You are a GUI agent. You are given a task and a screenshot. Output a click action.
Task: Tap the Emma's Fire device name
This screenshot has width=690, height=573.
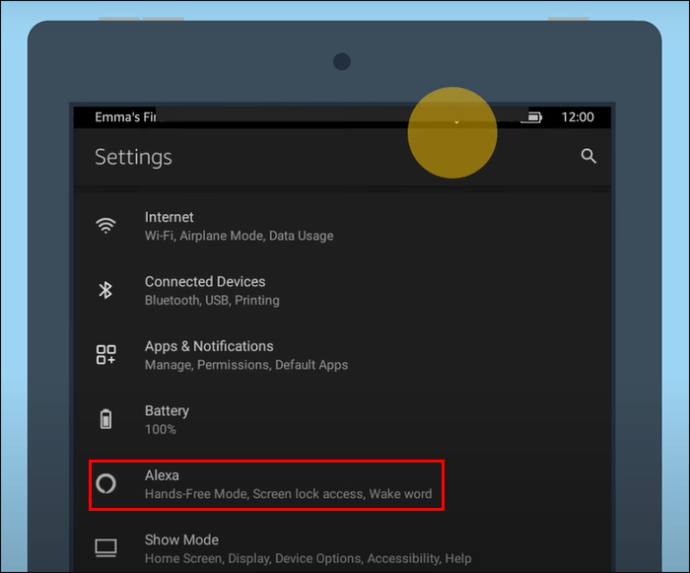point(125,117)
